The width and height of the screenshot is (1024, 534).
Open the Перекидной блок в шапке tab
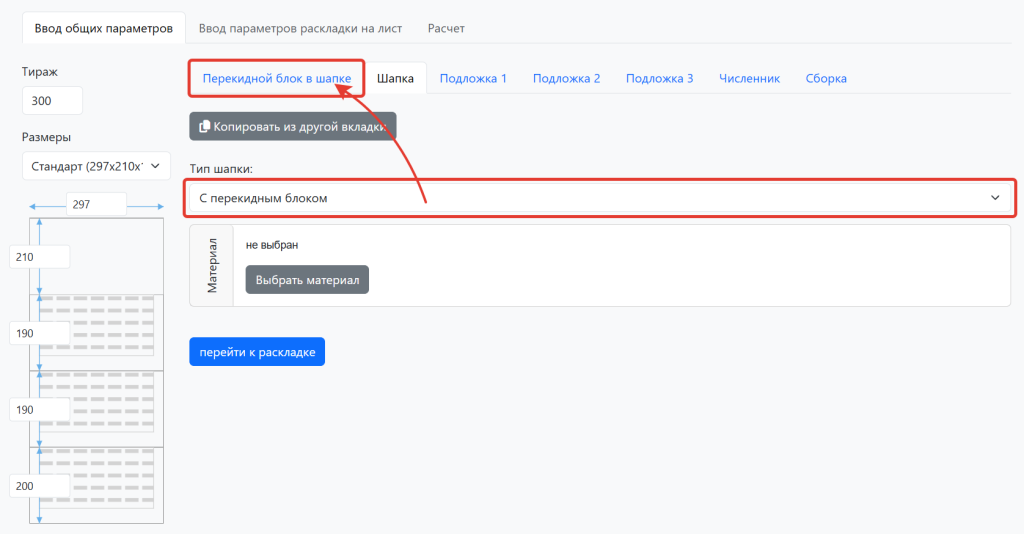click(276, 78)
